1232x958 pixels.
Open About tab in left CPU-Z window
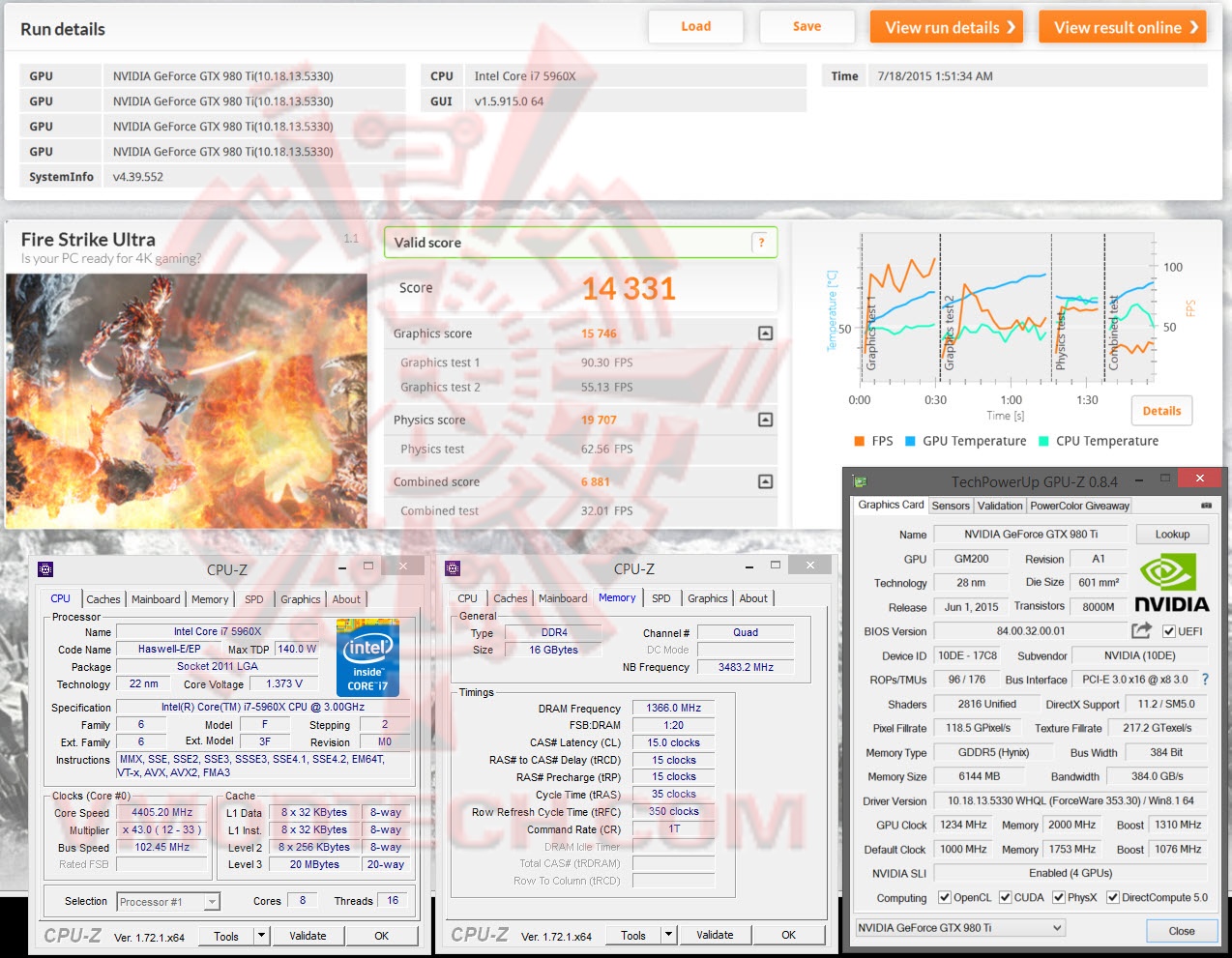coord(346,599)
